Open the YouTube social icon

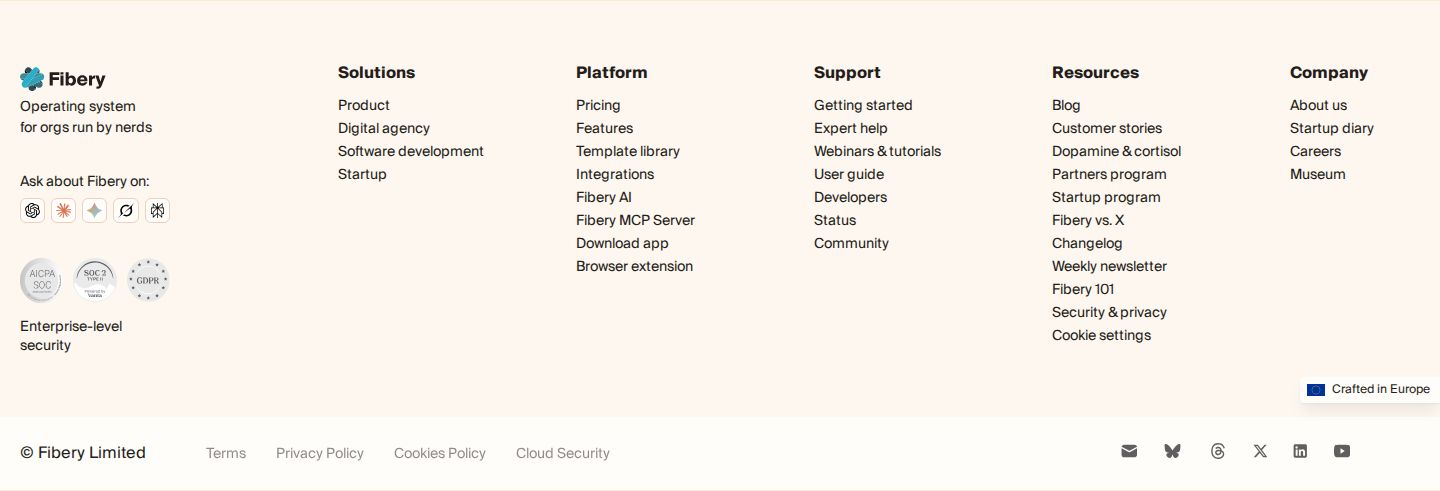1342,451
